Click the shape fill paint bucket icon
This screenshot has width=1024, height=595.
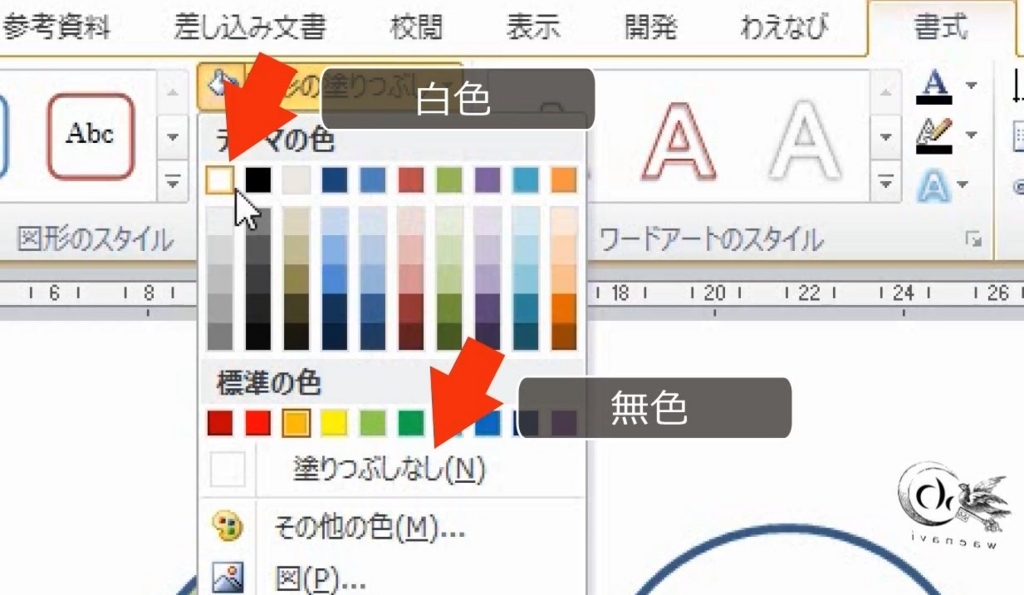221,85
